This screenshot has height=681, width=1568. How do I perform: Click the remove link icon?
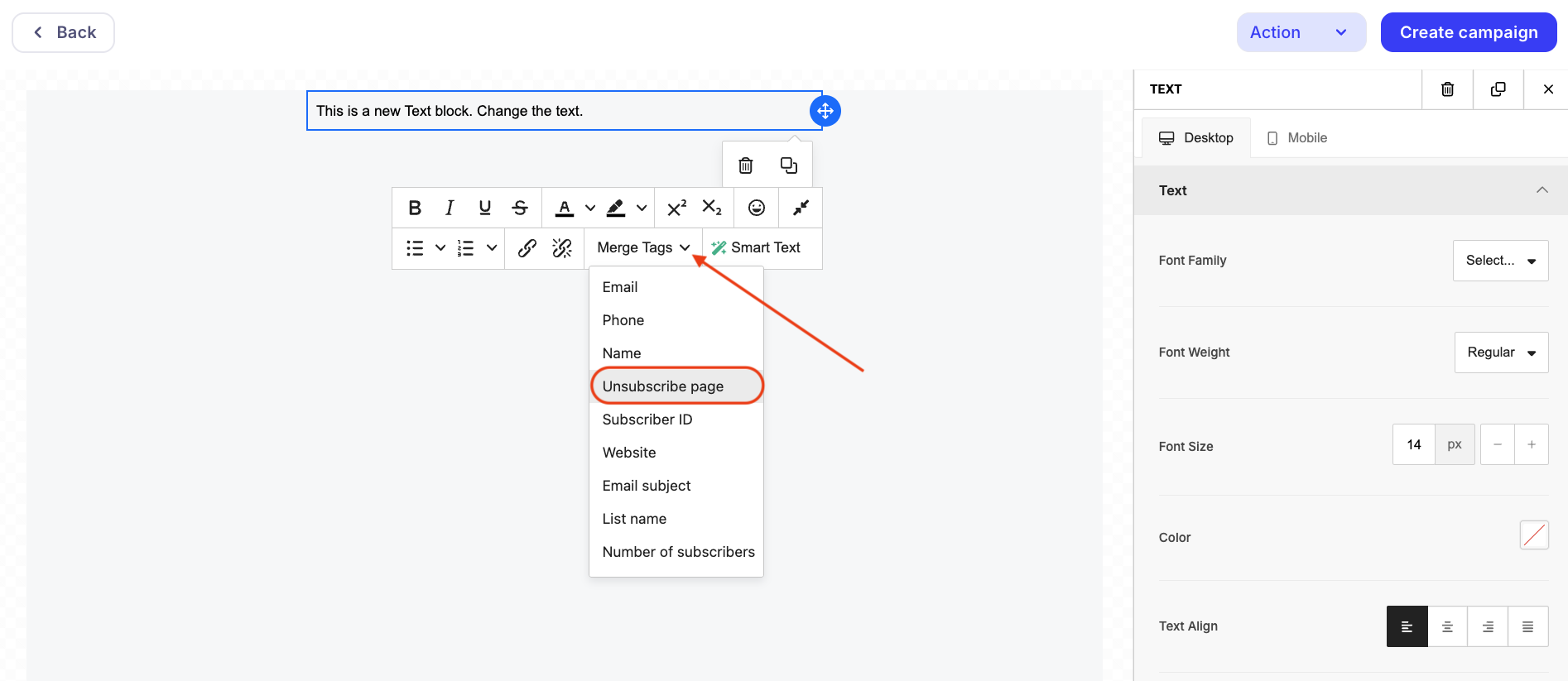point(562,248)
